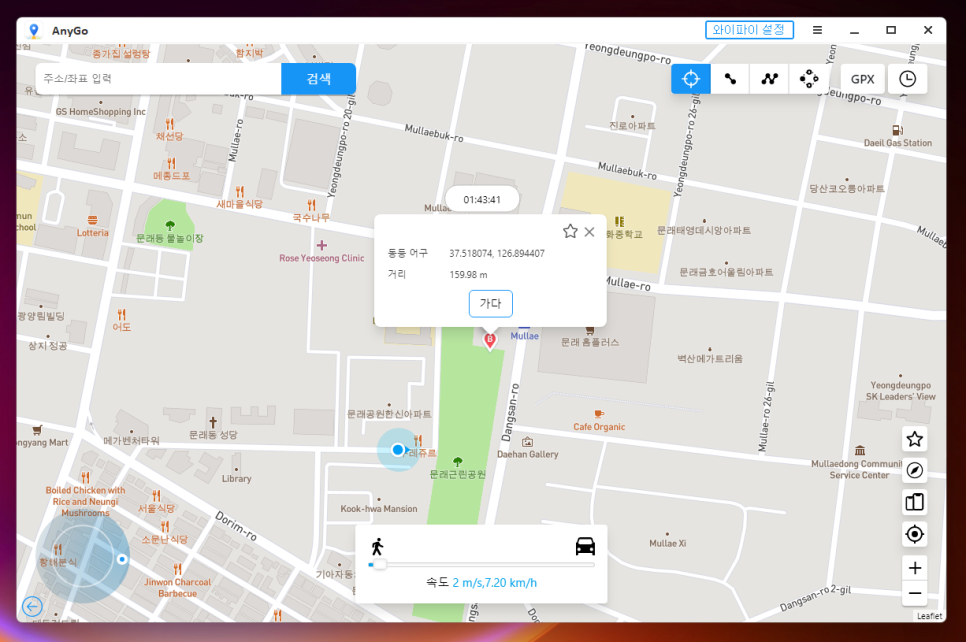Viewport: 966px width, 642px height.
Task: Focus the 주소/좌표 입력 search field
Action: 158,79
